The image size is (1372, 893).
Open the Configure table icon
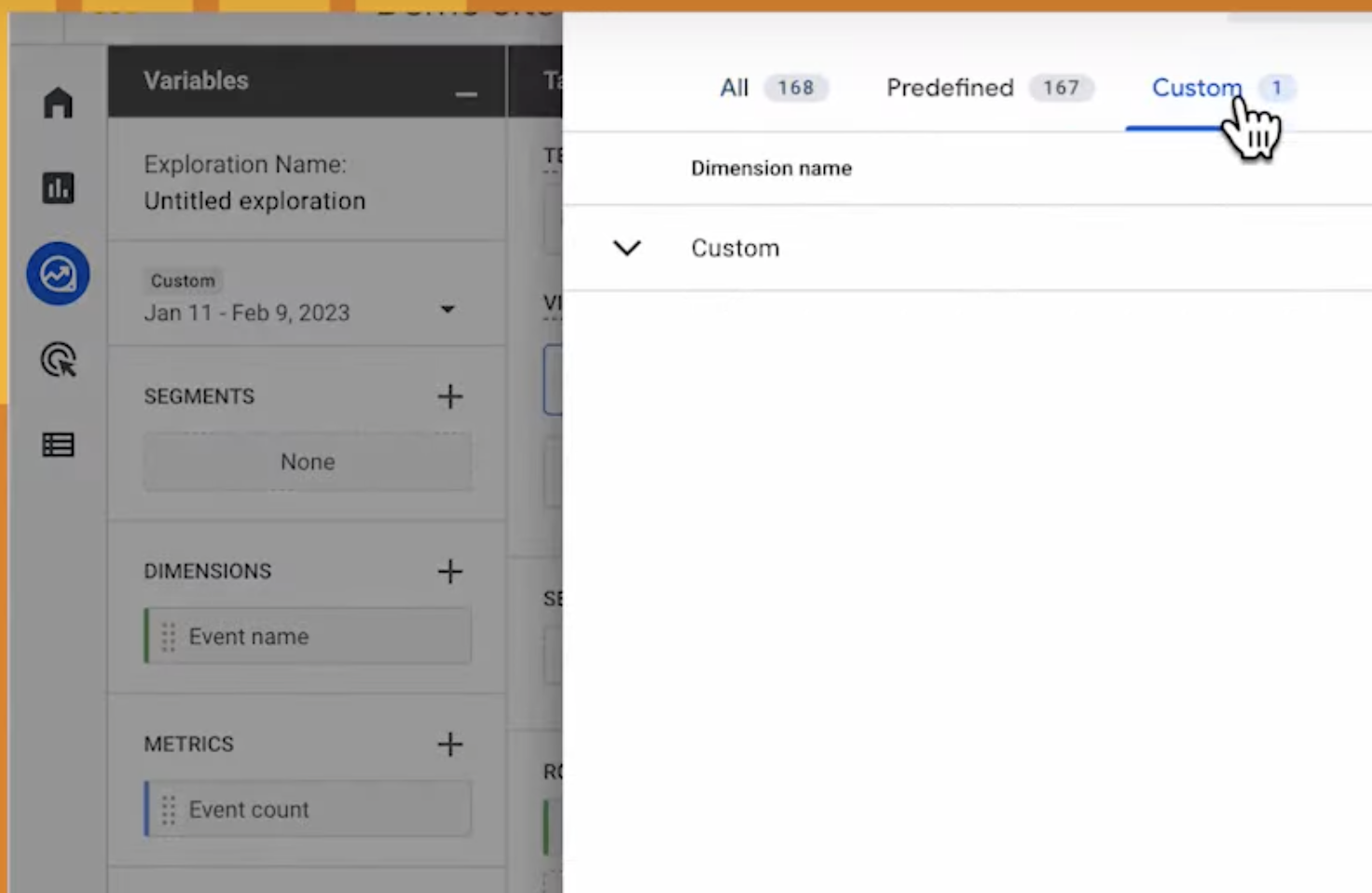(58, 445)
